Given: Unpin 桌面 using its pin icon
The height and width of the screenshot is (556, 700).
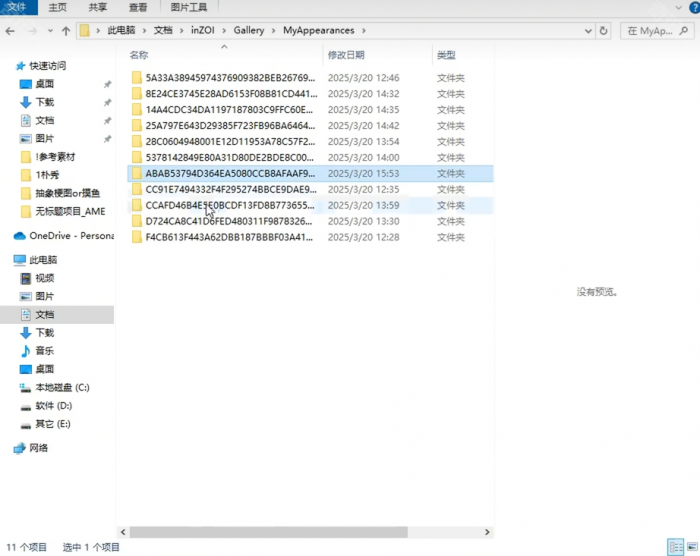Looking at the screenshot, I should pos(107,84).
